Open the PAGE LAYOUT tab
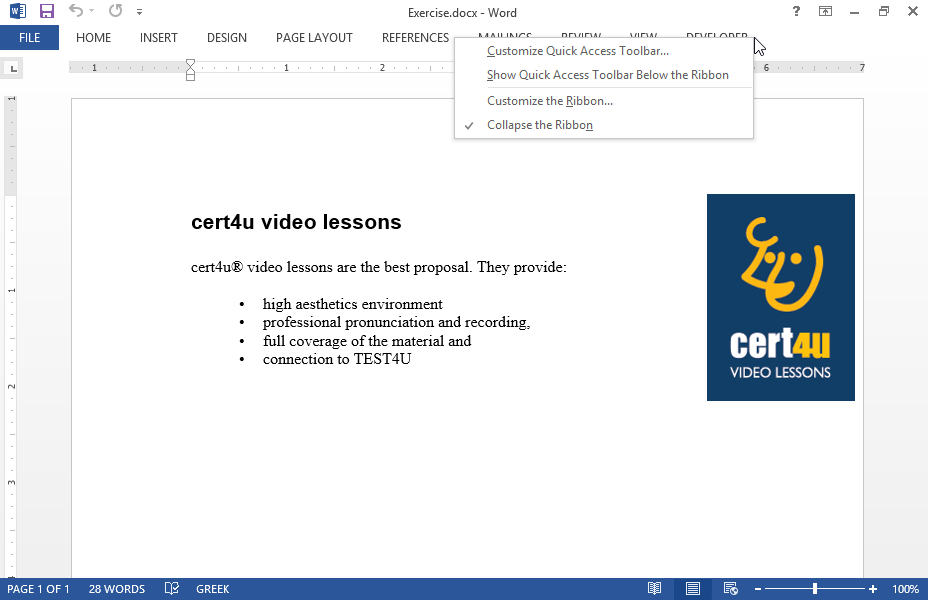 (x=314, y=38)
